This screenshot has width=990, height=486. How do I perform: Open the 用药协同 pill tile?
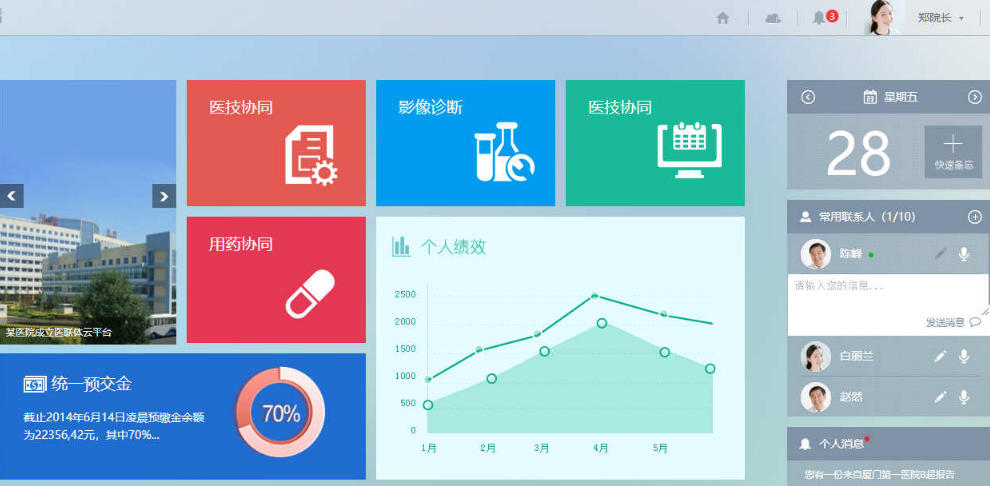coord(276,280)
